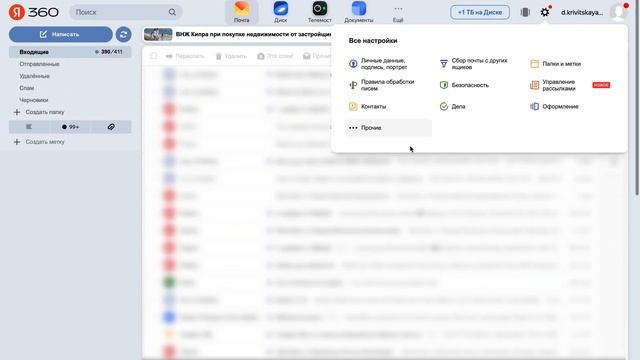Click the Все настройки heading link
Screen dimensions: 640x360
pos(373,40)
